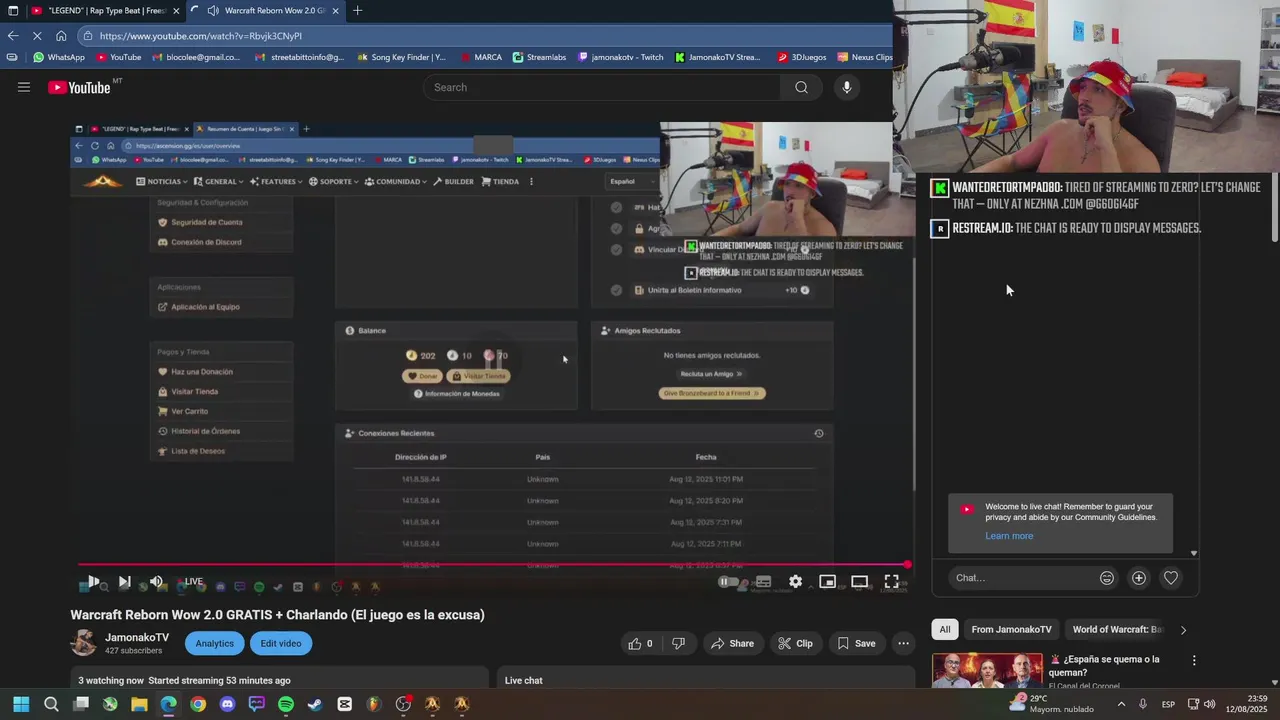Screen dimensions: 1280x720
Task: Open the Windows Start menu
Action: click(x=21, y=704)
